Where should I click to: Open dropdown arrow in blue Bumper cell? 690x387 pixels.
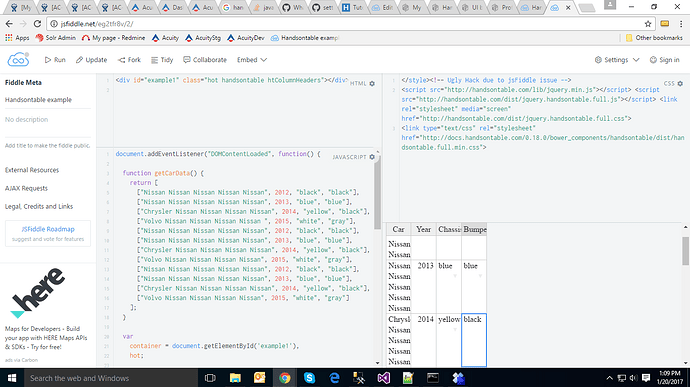point(480,276)
